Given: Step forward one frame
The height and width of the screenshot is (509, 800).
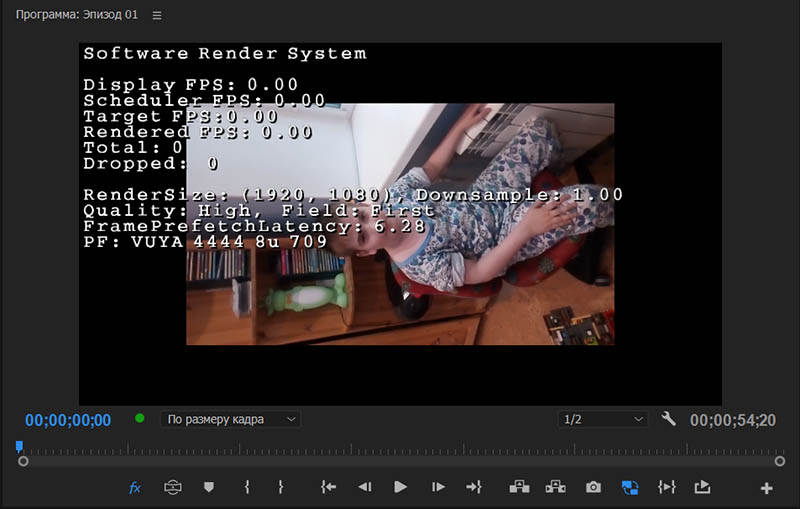Looking at the screenshot, I should pos(438,487).
